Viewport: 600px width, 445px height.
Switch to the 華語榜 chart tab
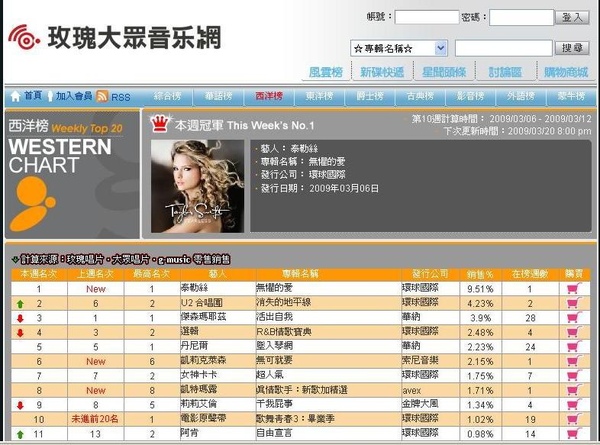(218, 96)
